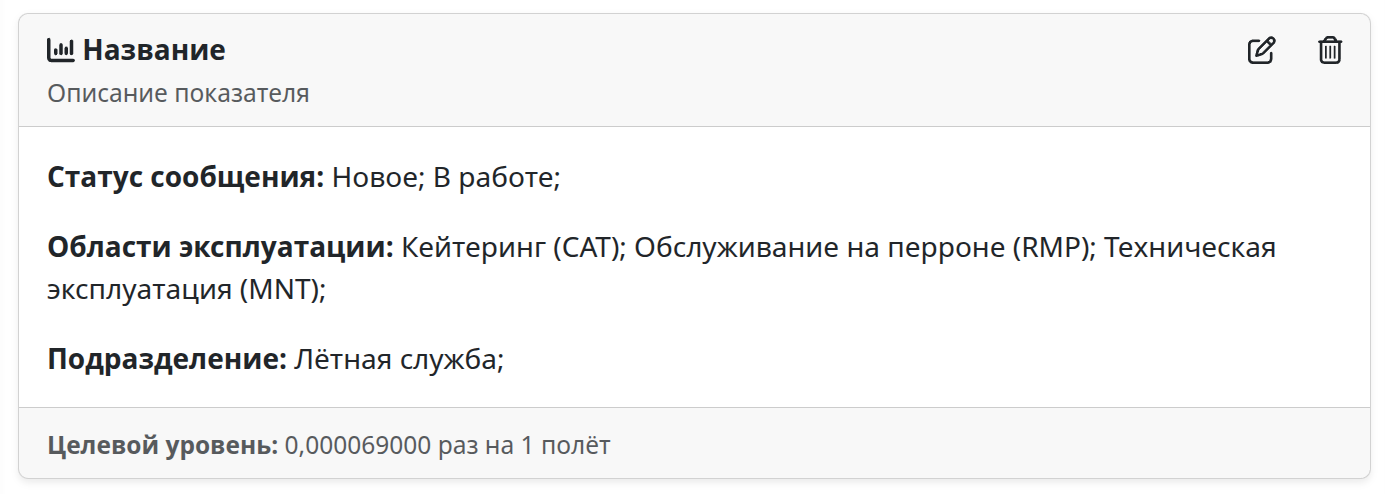
Task: Open the edit pencil icon
Action: pos(1261,50)
